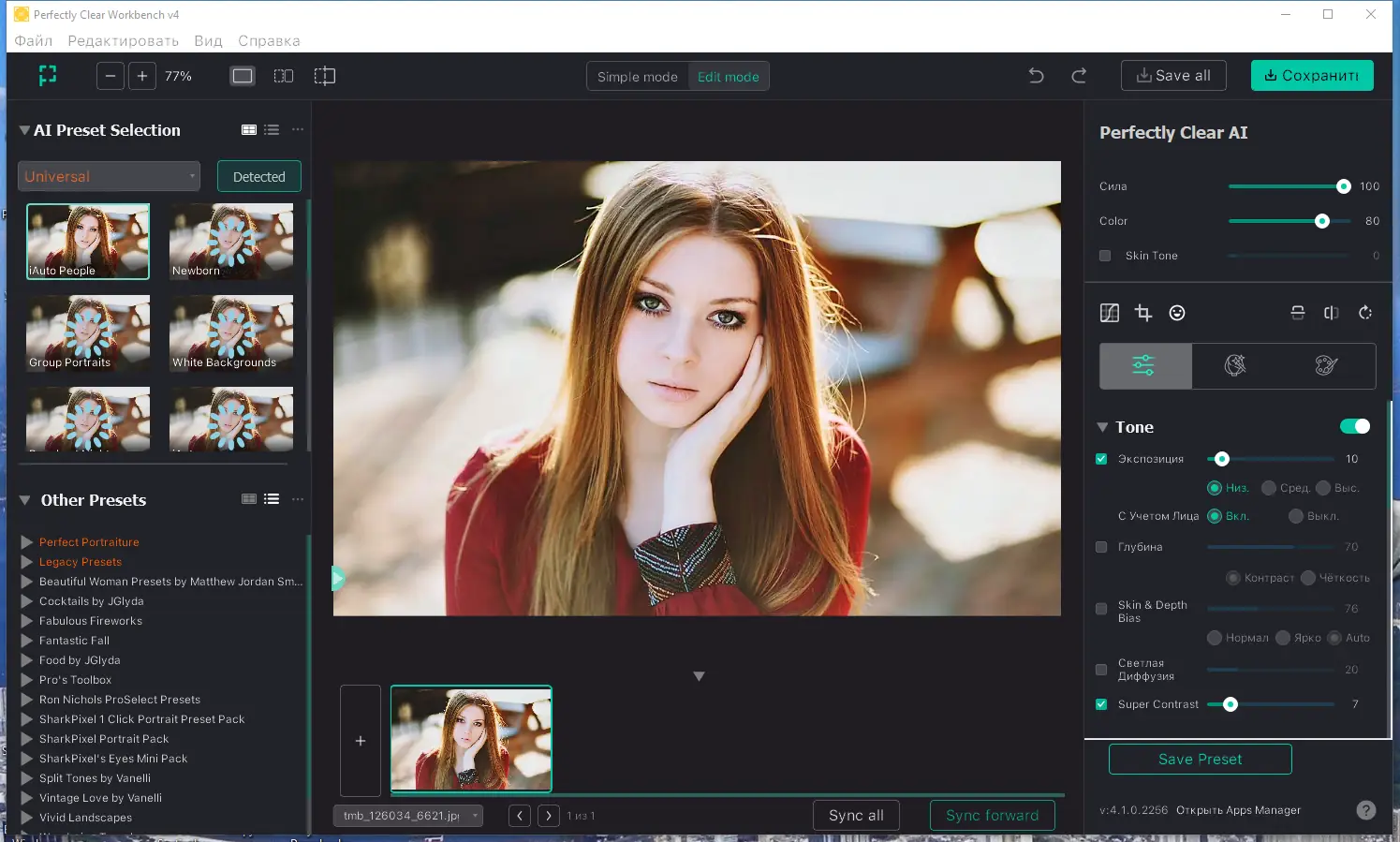This screenshot has height=842, width=1400.
Task: Click the fit-to-screen icon in toolbar
Action: [48, 76]
